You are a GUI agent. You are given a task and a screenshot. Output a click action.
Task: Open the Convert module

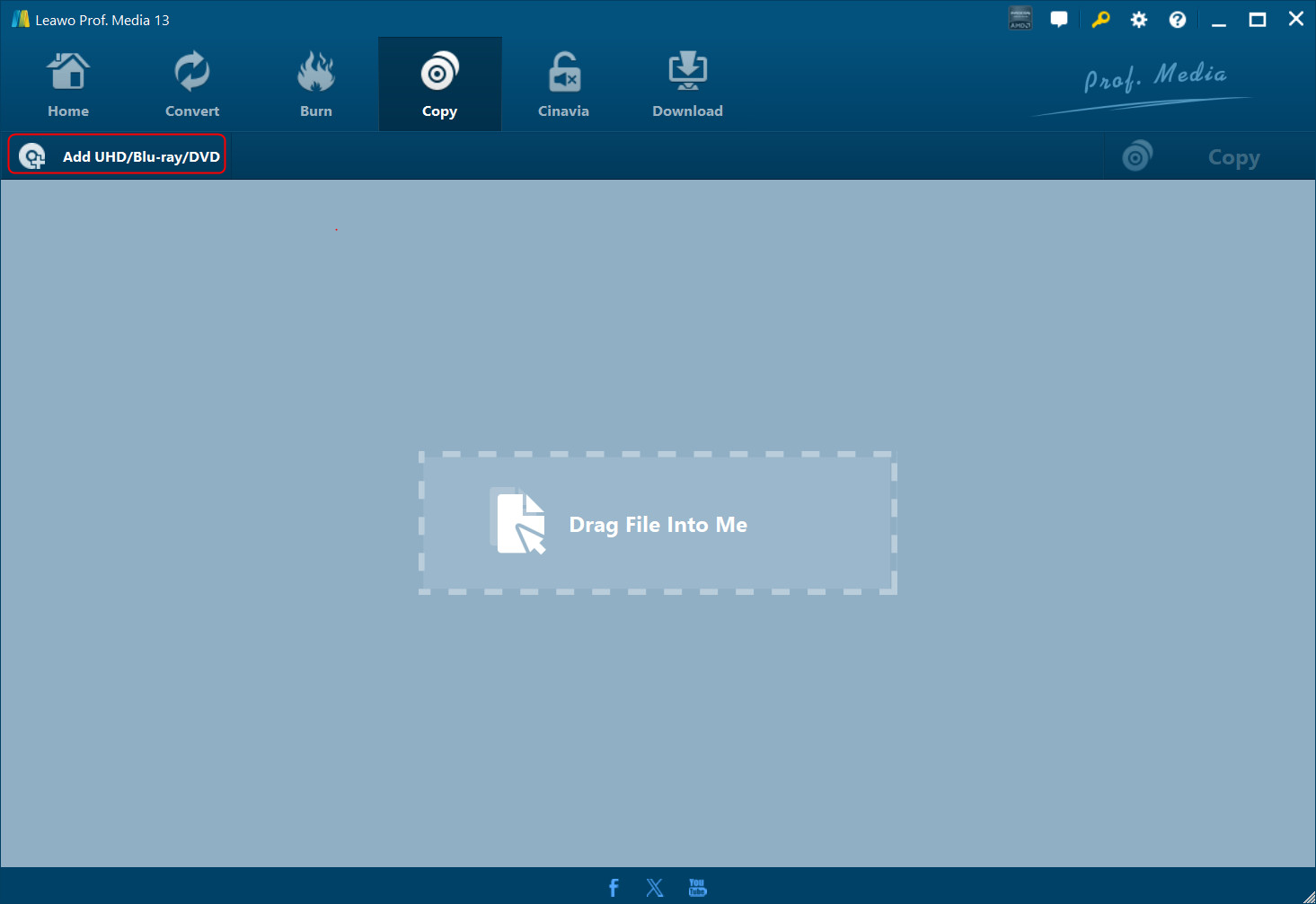(x=192, y=85)
